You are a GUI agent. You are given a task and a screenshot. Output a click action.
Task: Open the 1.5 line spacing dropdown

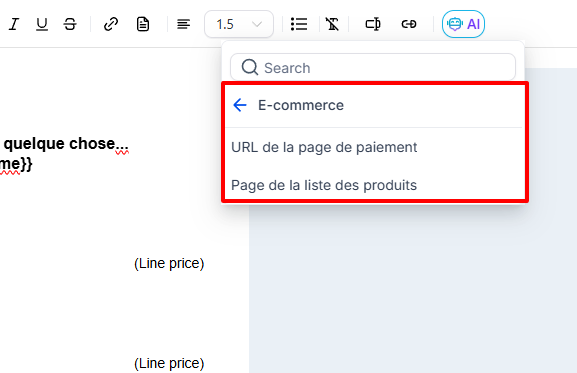[x=239, y=24]
